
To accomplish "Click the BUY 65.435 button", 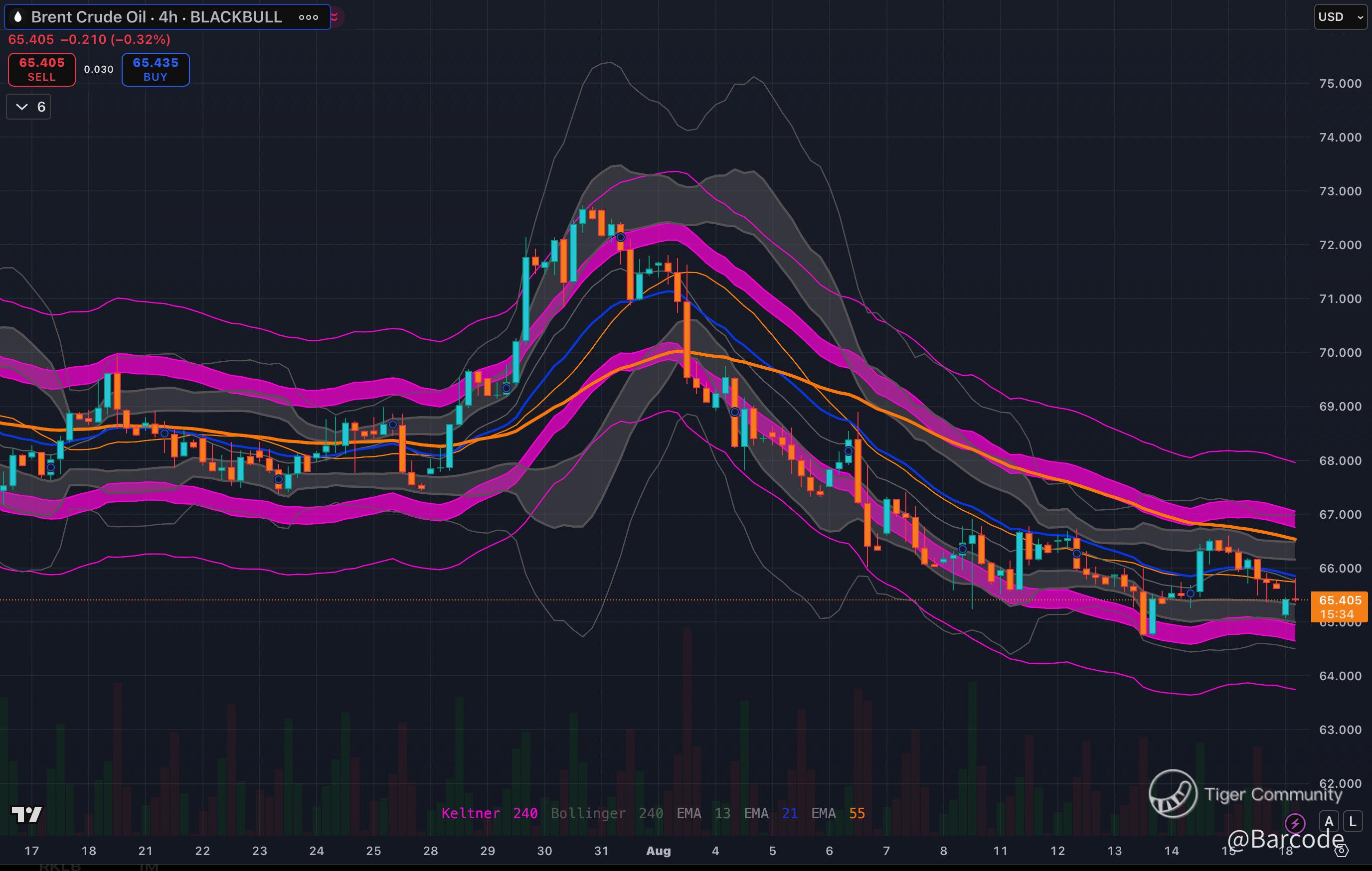I will click(156, 69).
